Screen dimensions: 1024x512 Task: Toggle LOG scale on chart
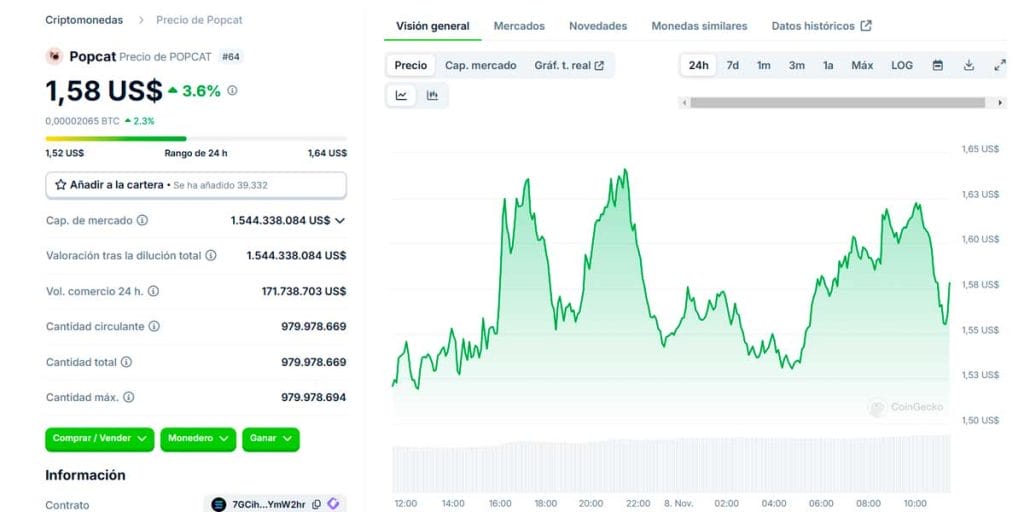[902, 65]
